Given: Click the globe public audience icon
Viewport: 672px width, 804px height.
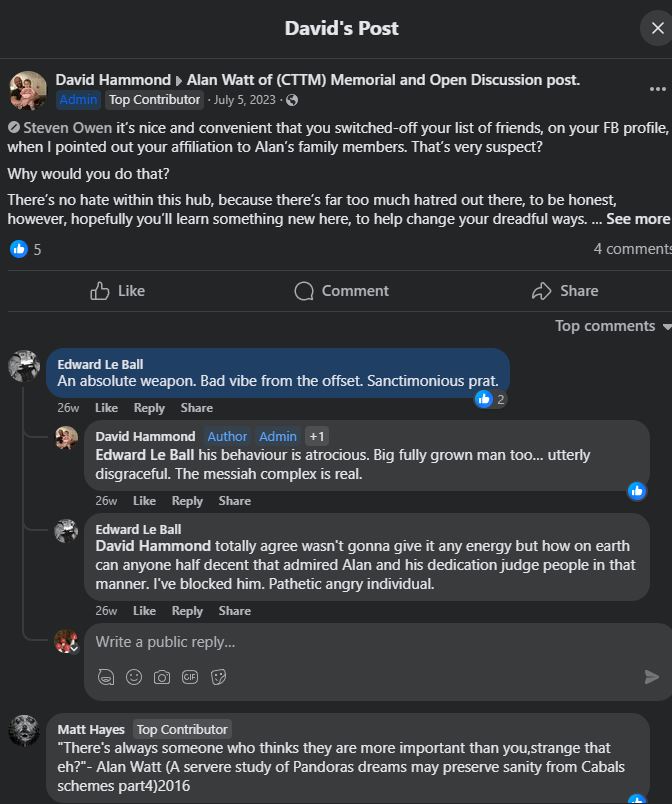Looking at the screenshot, I should point(292,100).
